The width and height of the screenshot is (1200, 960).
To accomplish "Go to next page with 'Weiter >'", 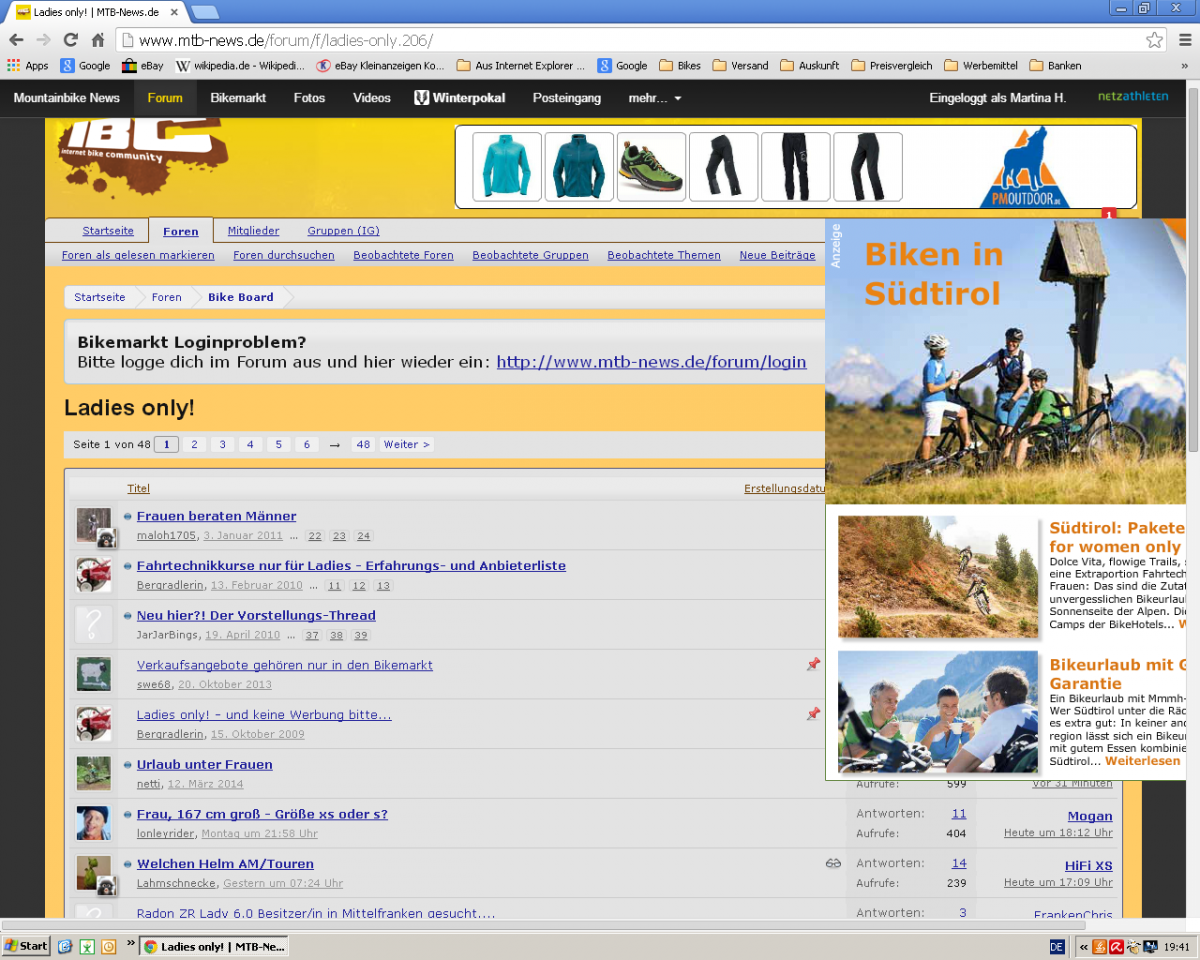I will 406,445.
